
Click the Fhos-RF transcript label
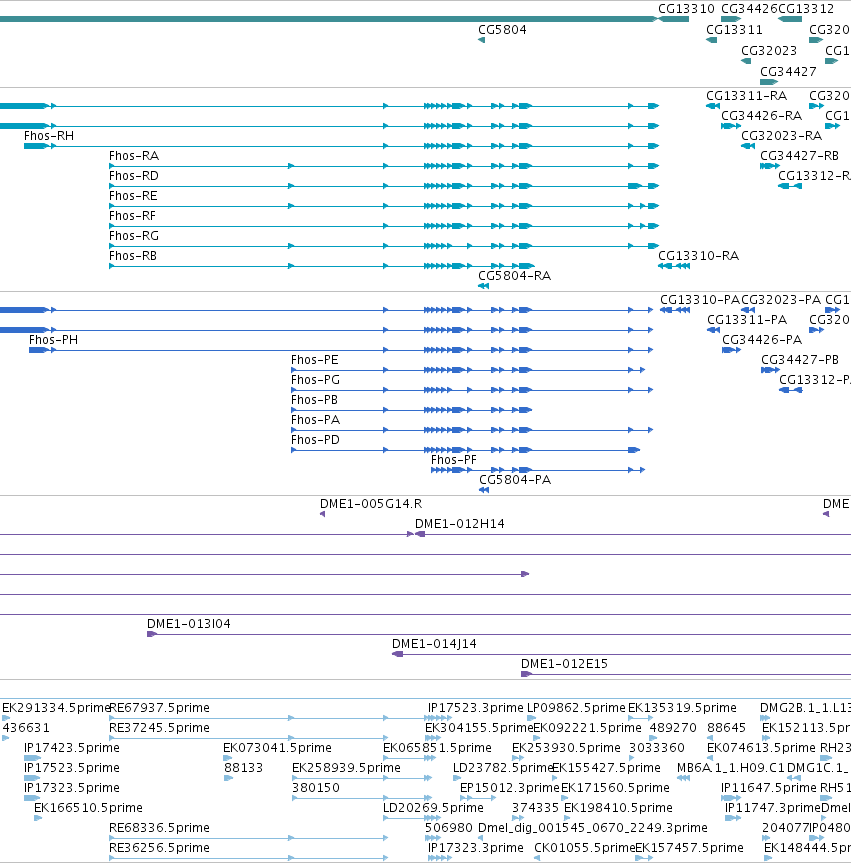click(x=132, y=216)
